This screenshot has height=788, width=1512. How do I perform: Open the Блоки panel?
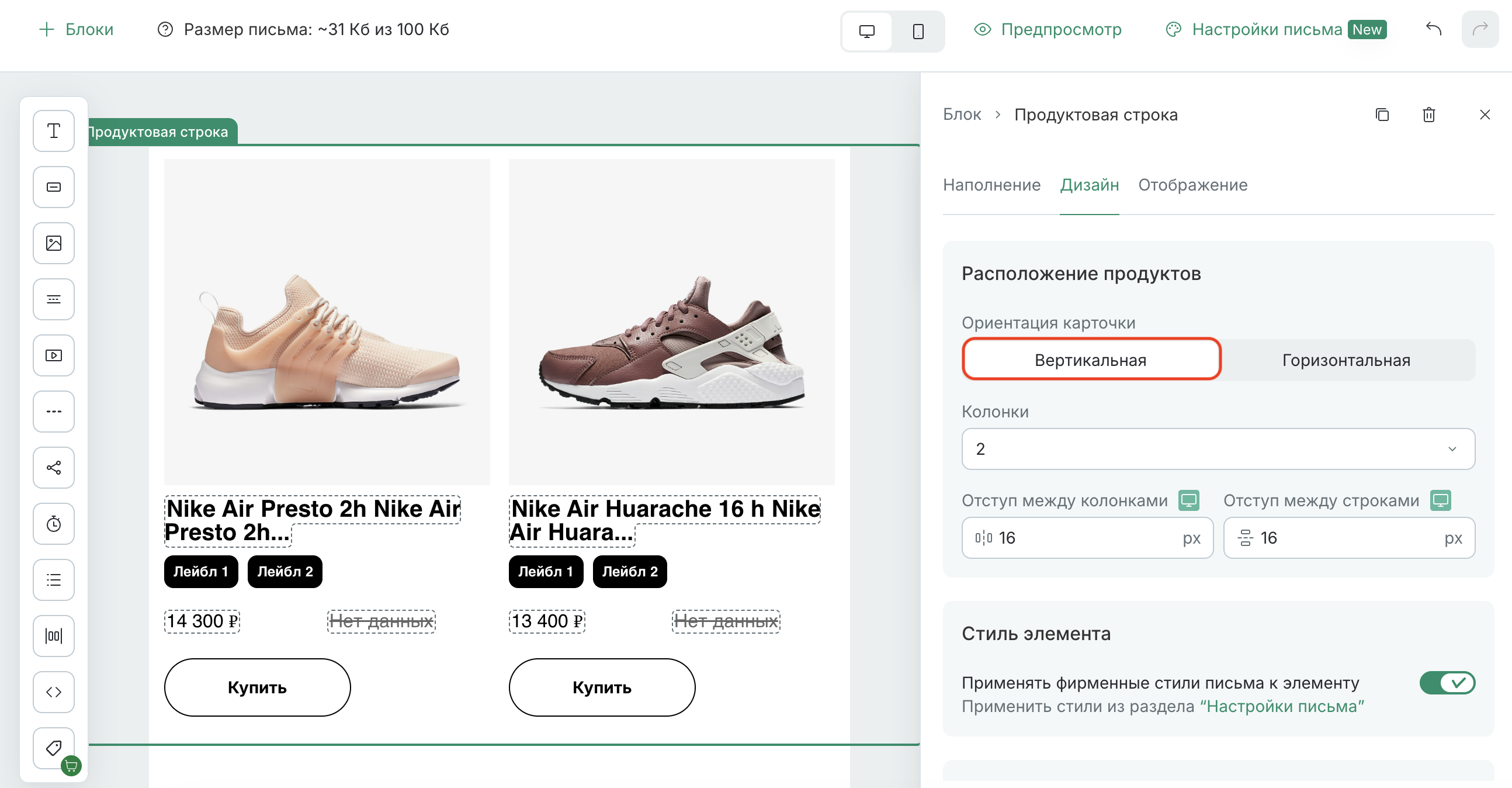pyautogui.click(x=76, y=29)
